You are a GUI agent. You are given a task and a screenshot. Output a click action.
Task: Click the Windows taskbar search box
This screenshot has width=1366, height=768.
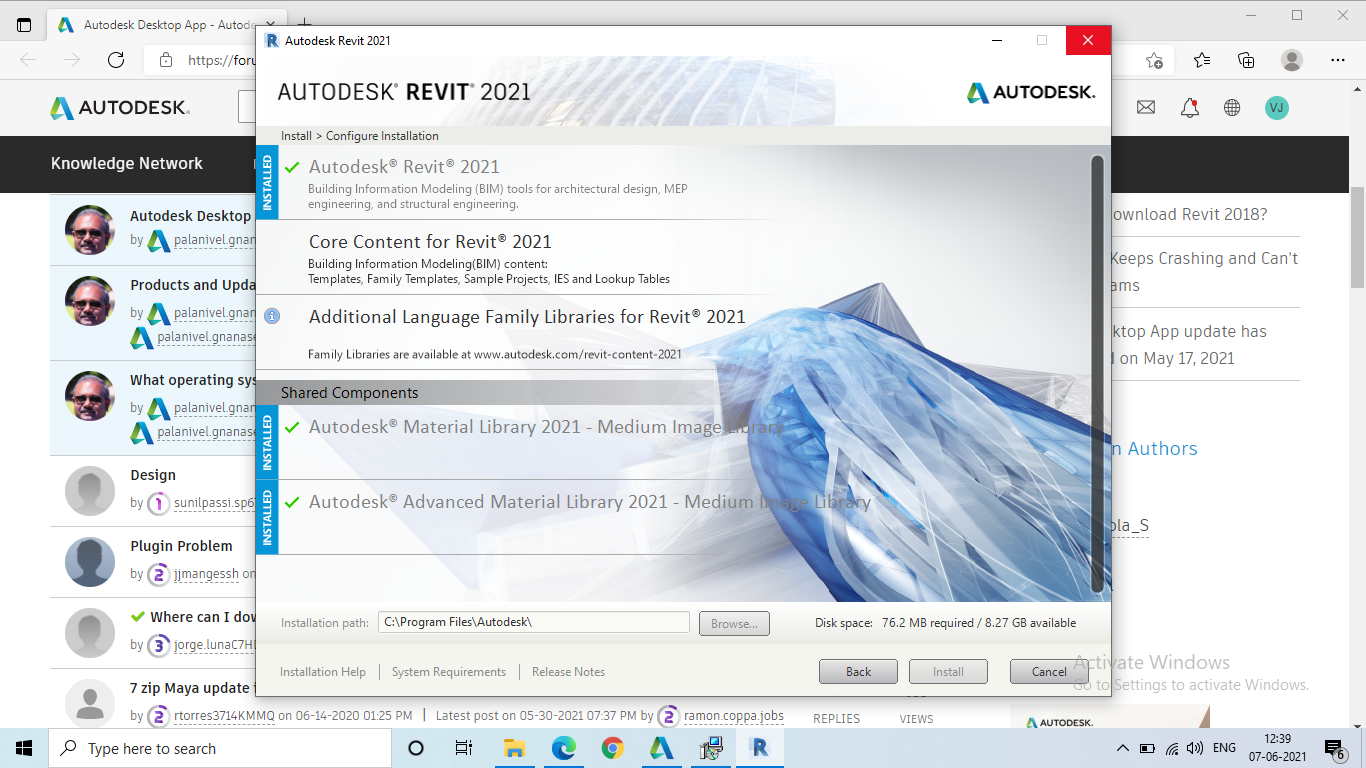click(219, 748)
